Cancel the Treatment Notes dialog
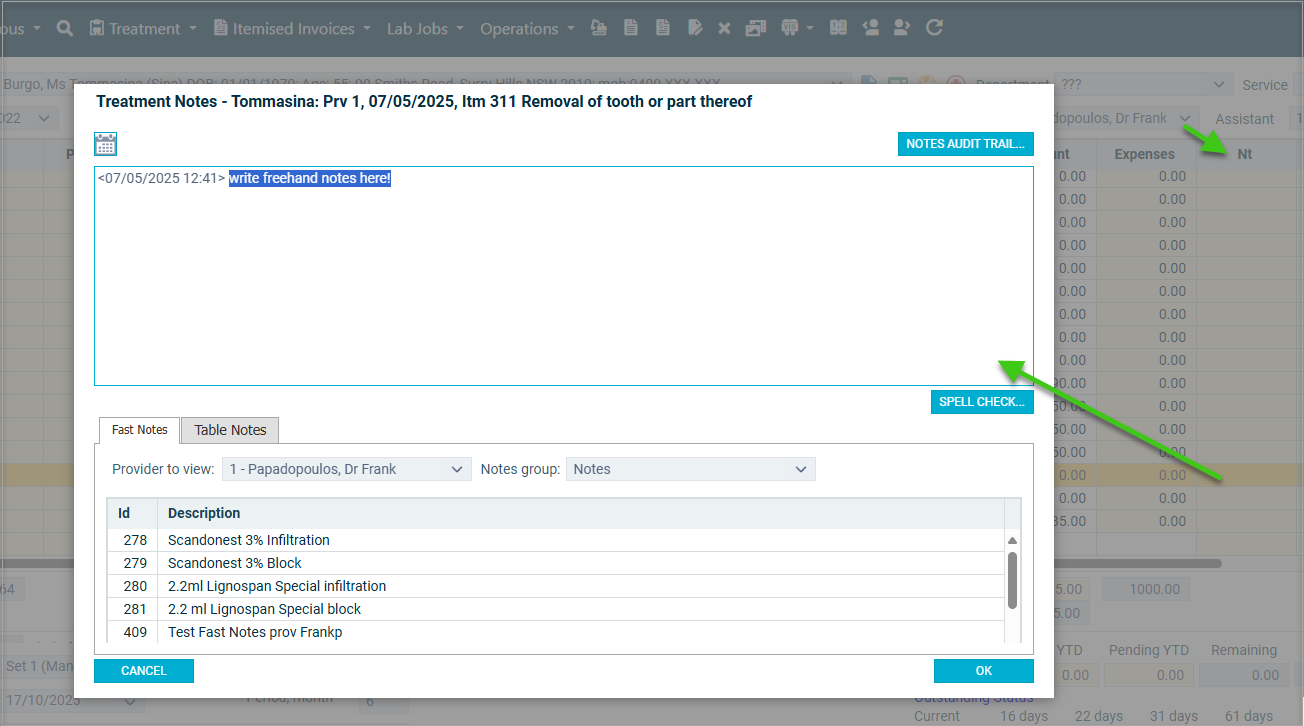Screen dimensions: 1304x726 pos(144,671)
